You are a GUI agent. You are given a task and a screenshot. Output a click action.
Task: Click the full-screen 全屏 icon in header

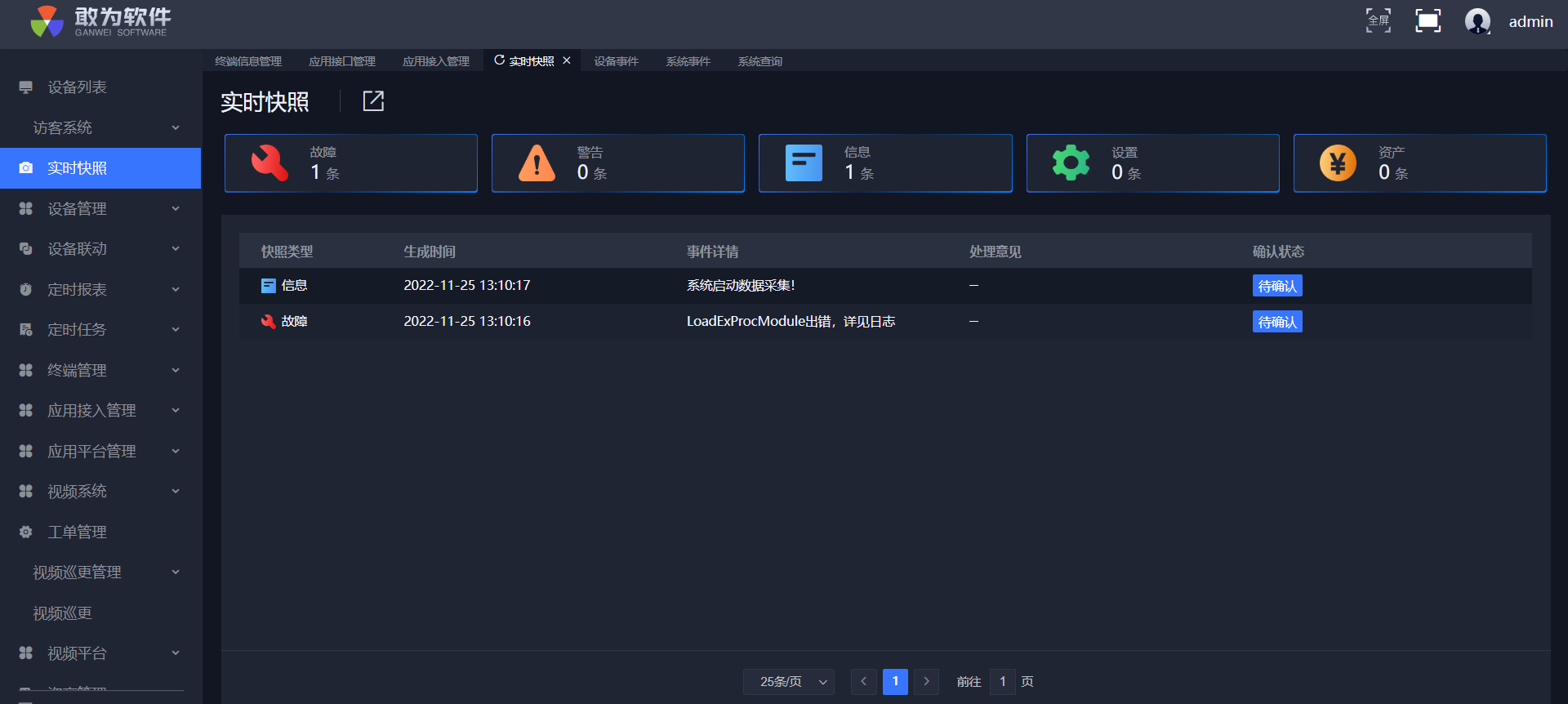(1379, 20)
